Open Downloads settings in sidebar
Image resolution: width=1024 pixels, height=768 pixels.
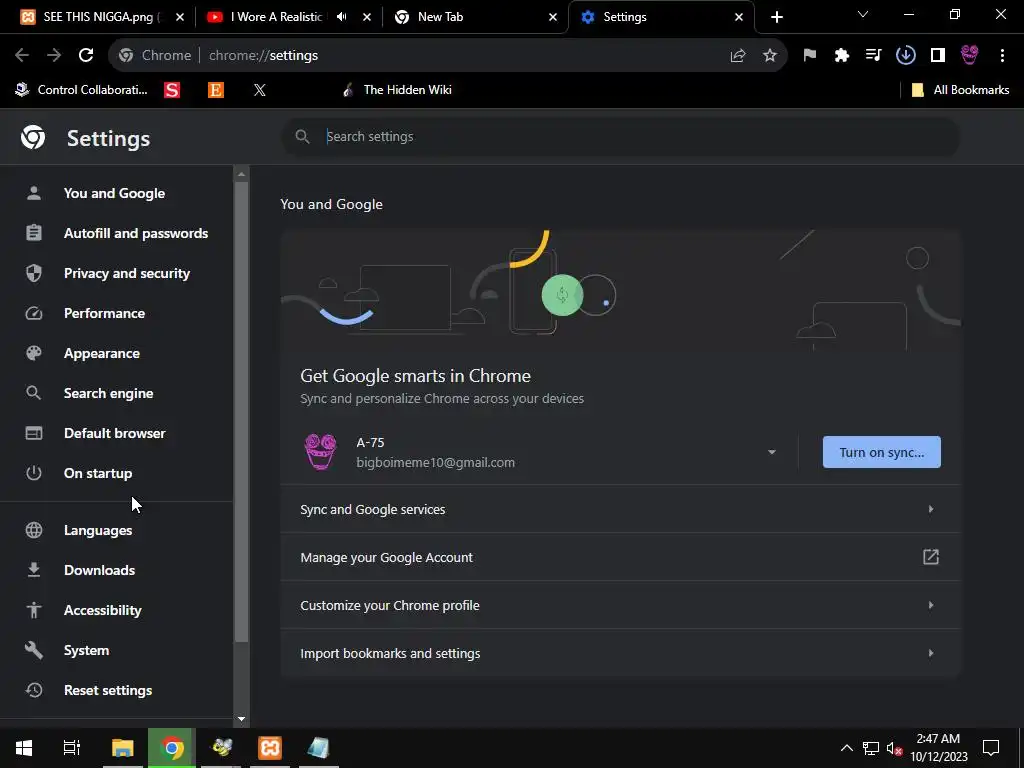(99, 570)
